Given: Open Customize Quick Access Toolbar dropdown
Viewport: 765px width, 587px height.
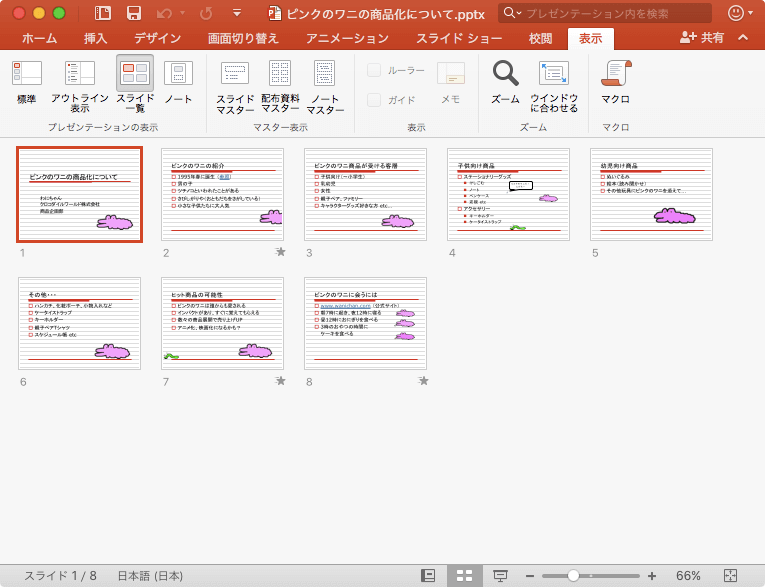Looking at the screenshot, I should 237,13.
